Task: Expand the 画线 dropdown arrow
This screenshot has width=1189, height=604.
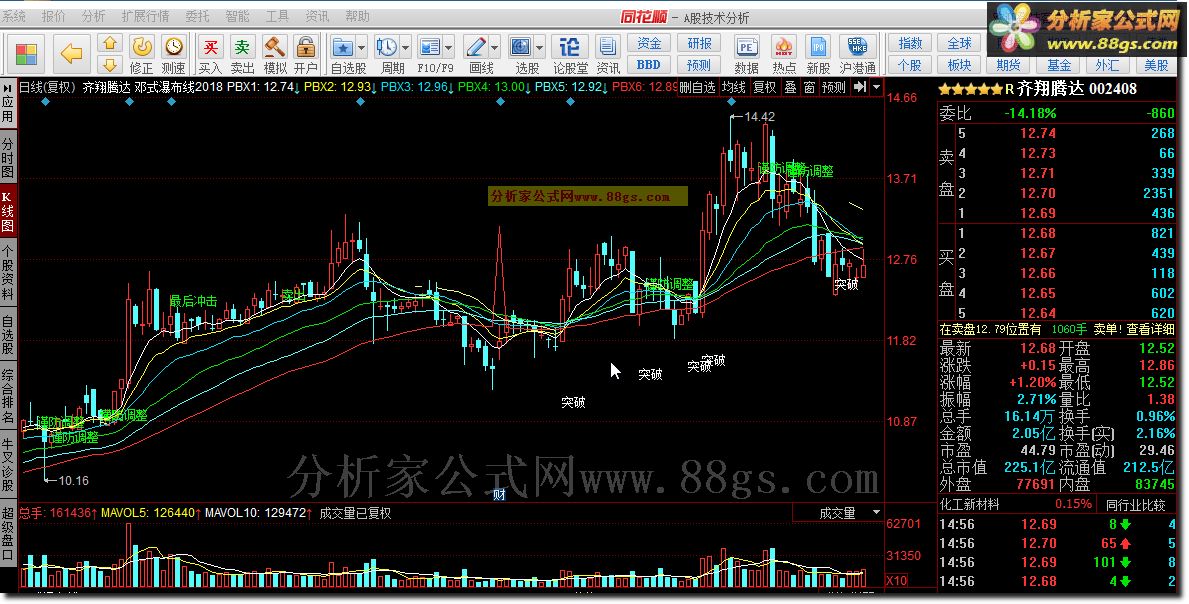Action: pos(494,49)
